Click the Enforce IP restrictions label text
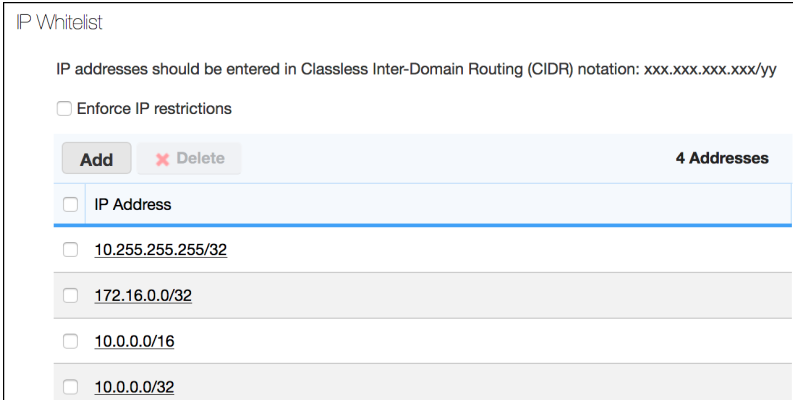Screen dimensions: 793x400 pos(154,109)
